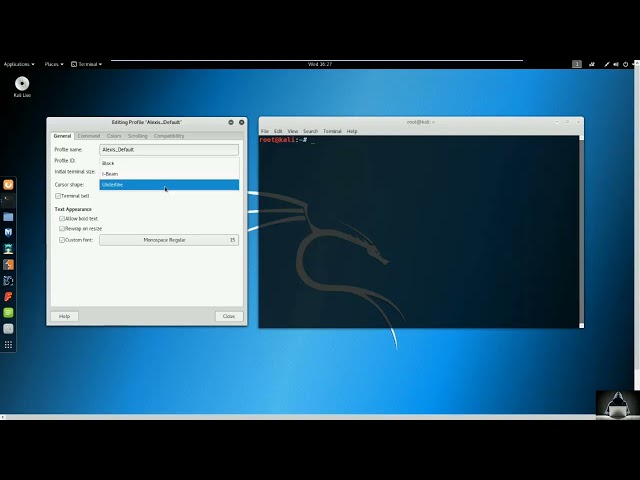Show all applications grid in the dock
The height and width of the screenshot is (480, 640).
(x=8, y=345)
